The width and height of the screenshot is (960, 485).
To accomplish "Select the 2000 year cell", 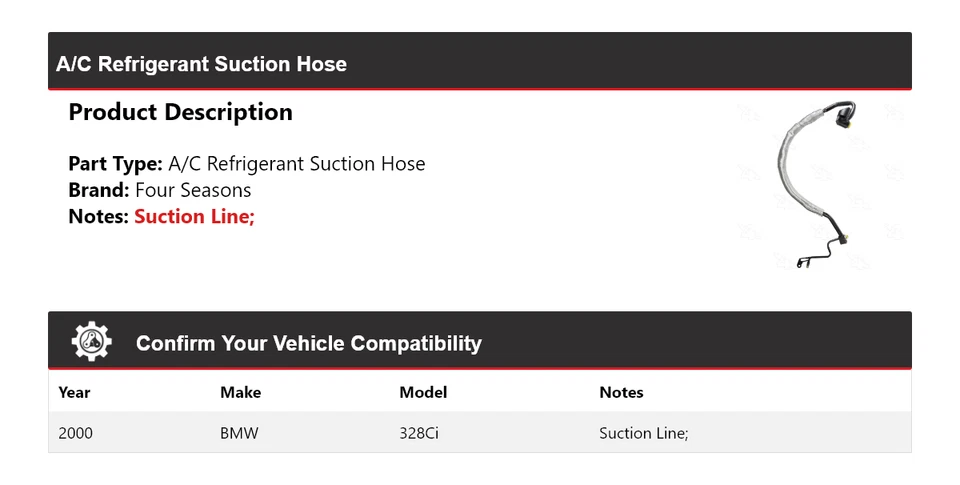I will (x=76, y=433).
